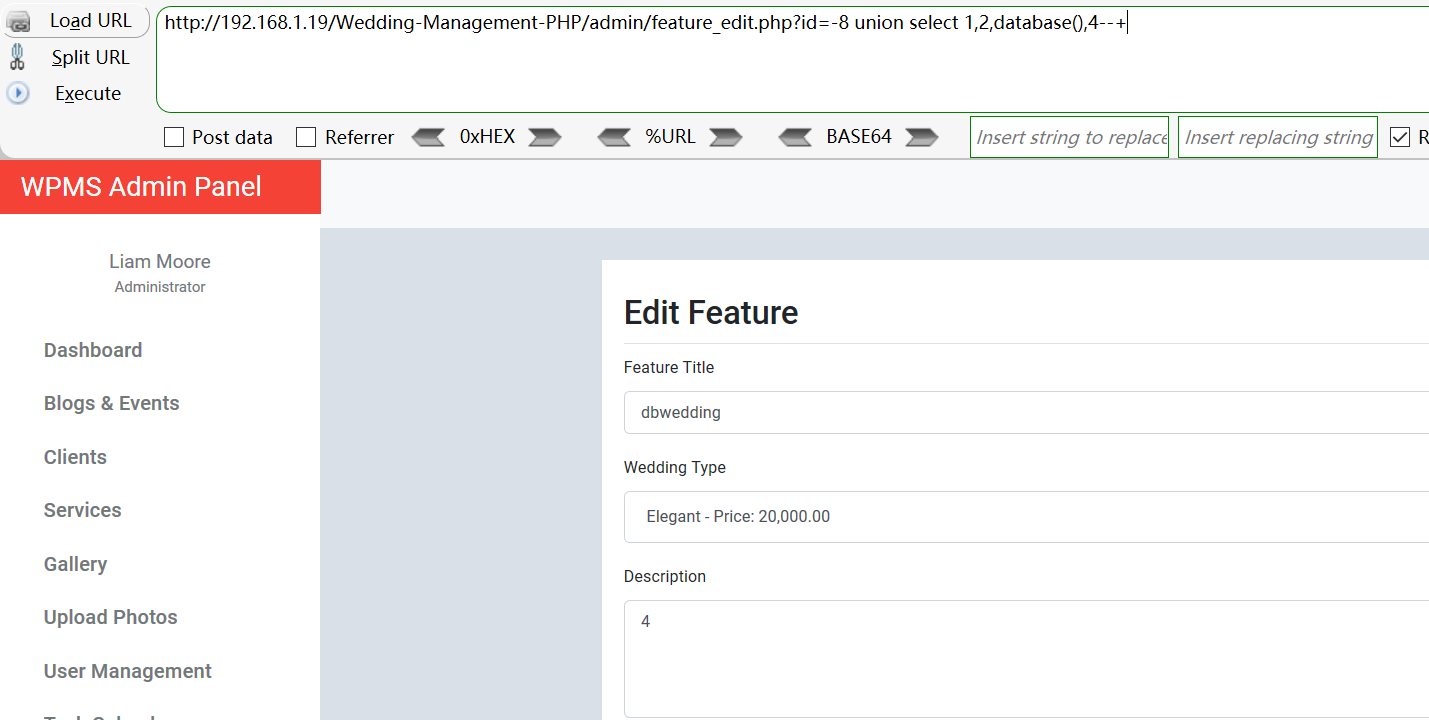Open Dashboard in the sidebar

point(93,350)
